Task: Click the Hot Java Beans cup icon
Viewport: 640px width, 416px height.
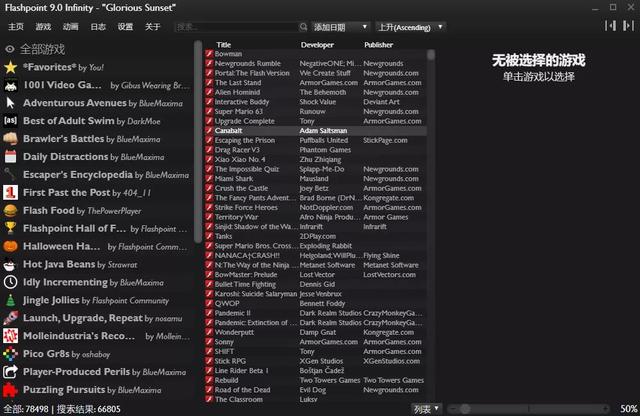Action: pyautogui.click(x=11, y=265)
